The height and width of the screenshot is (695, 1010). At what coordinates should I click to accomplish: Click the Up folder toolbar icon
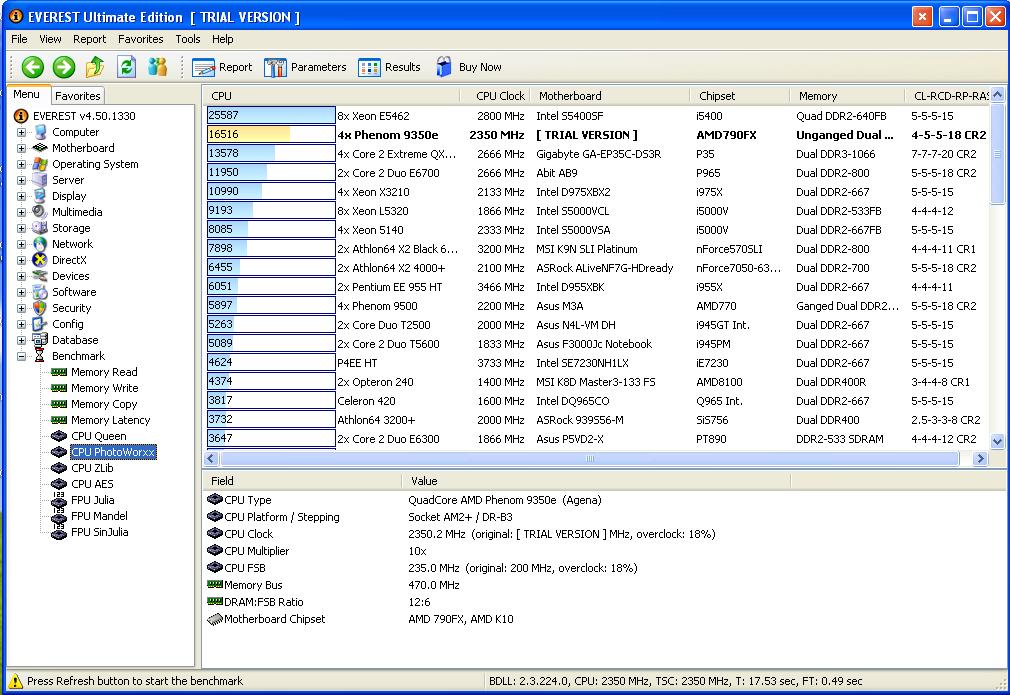95,67
